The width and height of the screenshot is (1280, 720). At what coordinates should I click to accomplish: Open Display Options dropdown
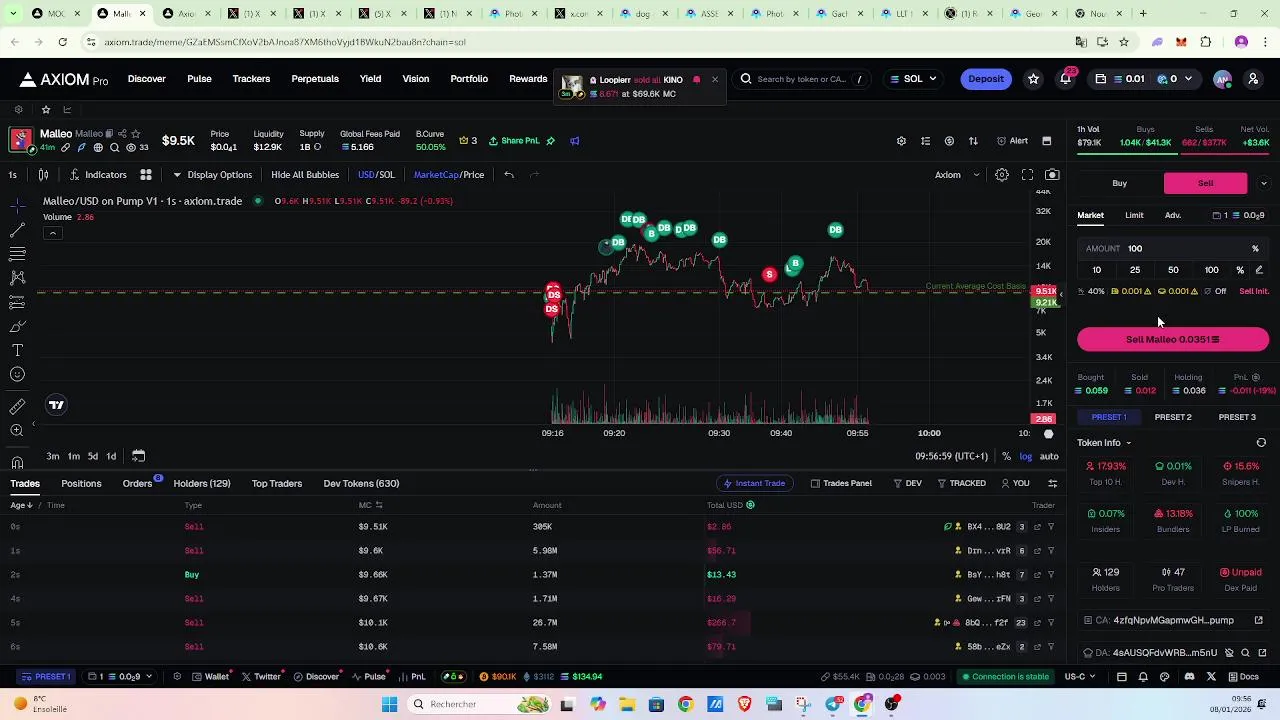[x=212, y=175]
